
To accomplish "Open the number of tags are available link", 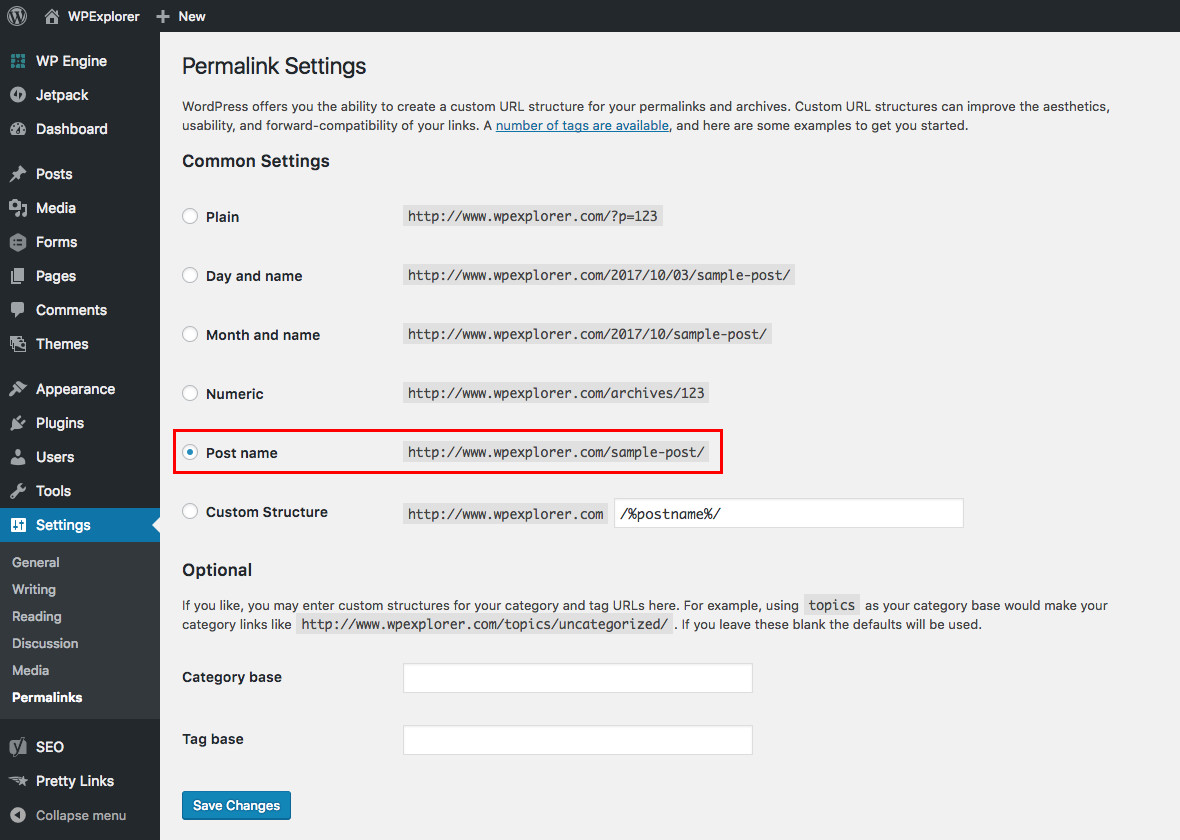I will click(x=582, y=125).
